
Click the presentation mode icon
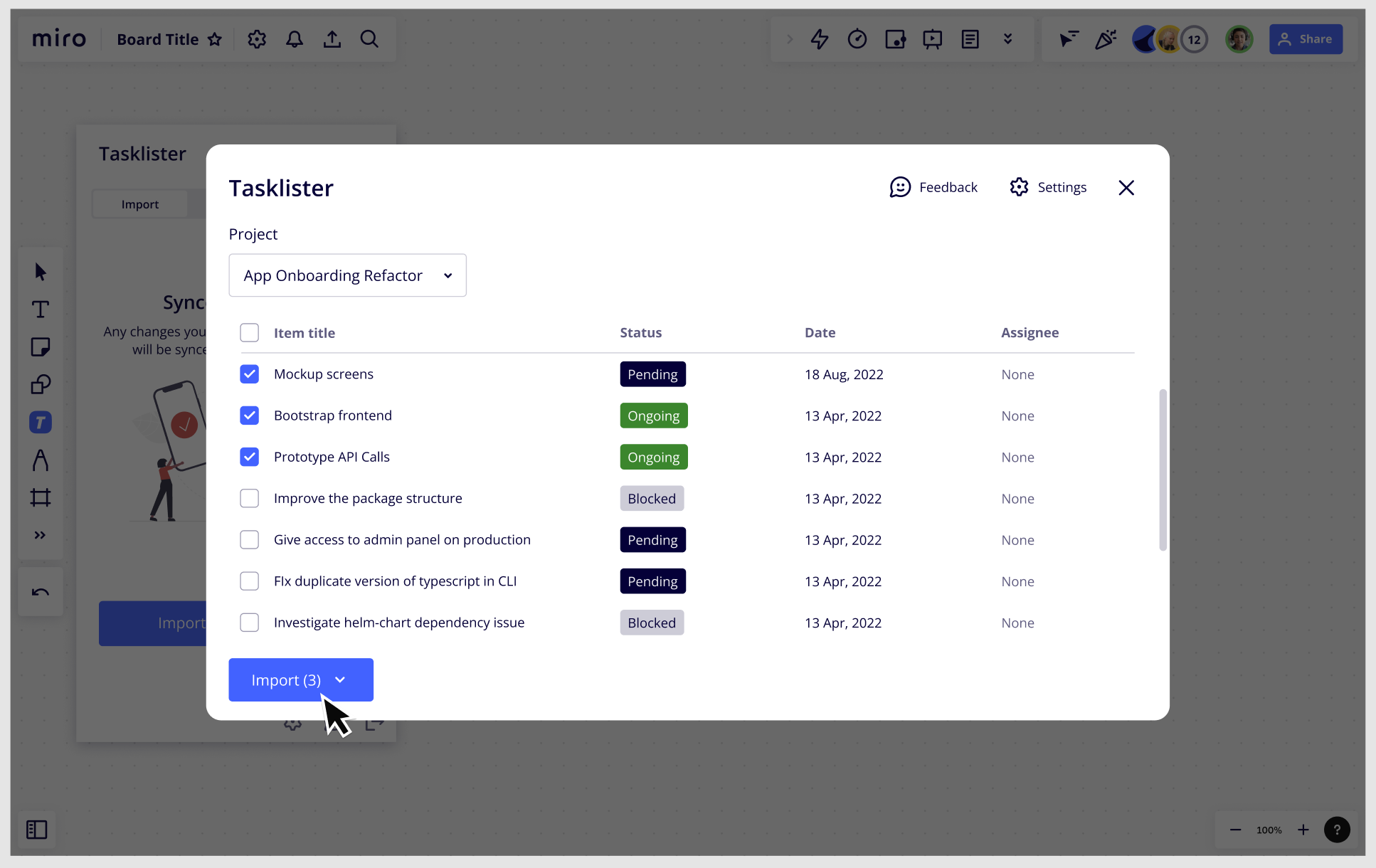point(932,39)
